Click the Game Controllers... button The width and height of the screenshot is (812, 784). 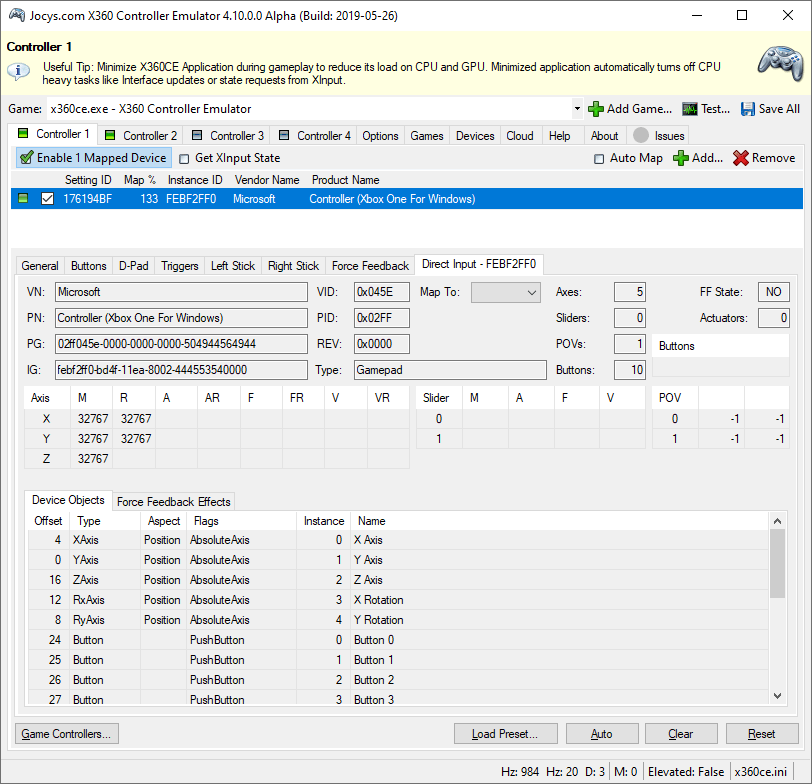(x=66, y=734)
